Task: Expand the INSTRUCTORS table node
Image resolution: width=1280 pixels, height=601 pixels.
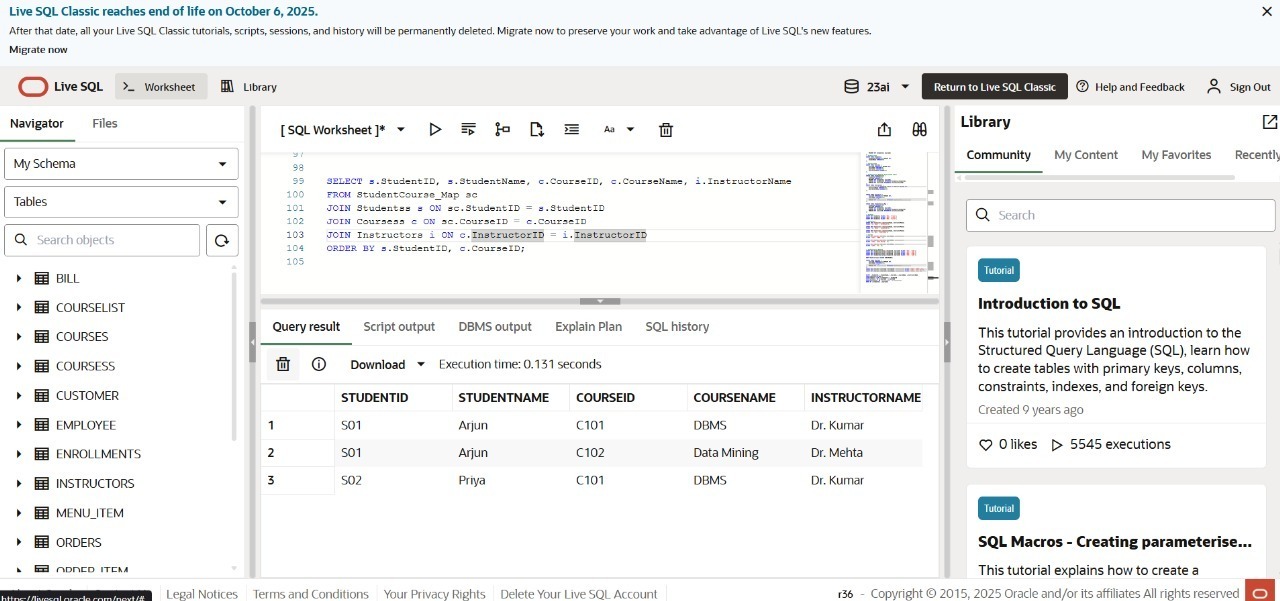Action: click(x=19, y=484)
